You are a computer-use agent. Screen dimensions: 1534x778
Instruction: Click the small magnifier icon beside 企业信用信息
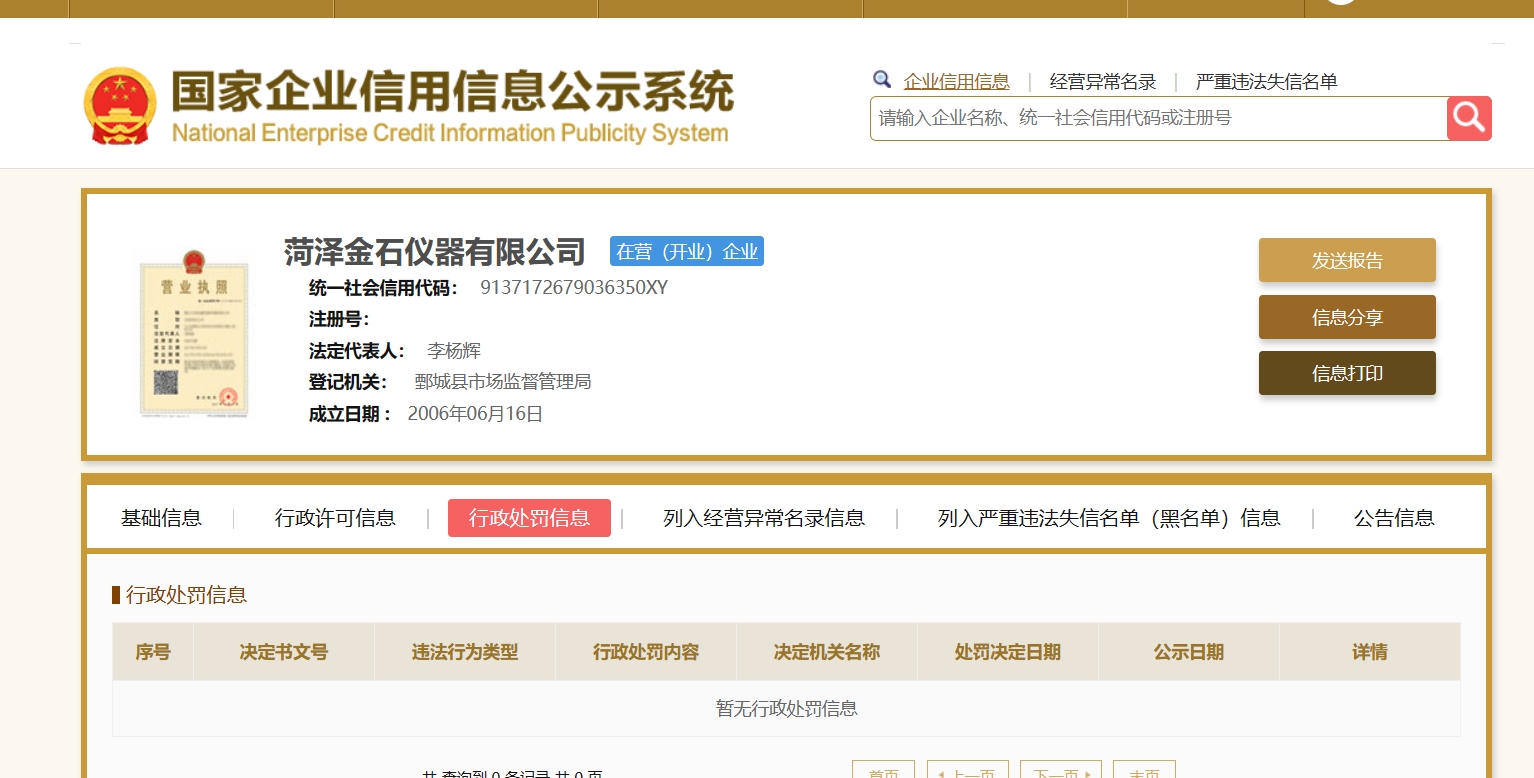(881, 80)
